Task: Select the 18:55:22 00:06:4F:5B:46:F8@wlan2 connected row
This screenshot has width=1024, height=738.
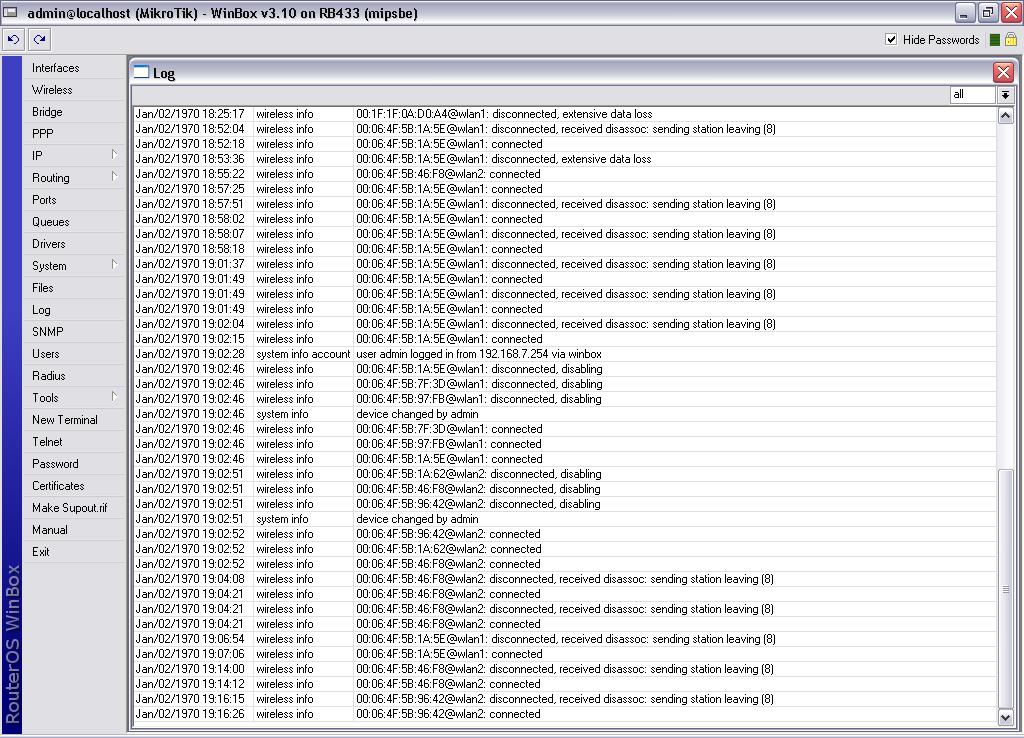Action: coord(564,174)
